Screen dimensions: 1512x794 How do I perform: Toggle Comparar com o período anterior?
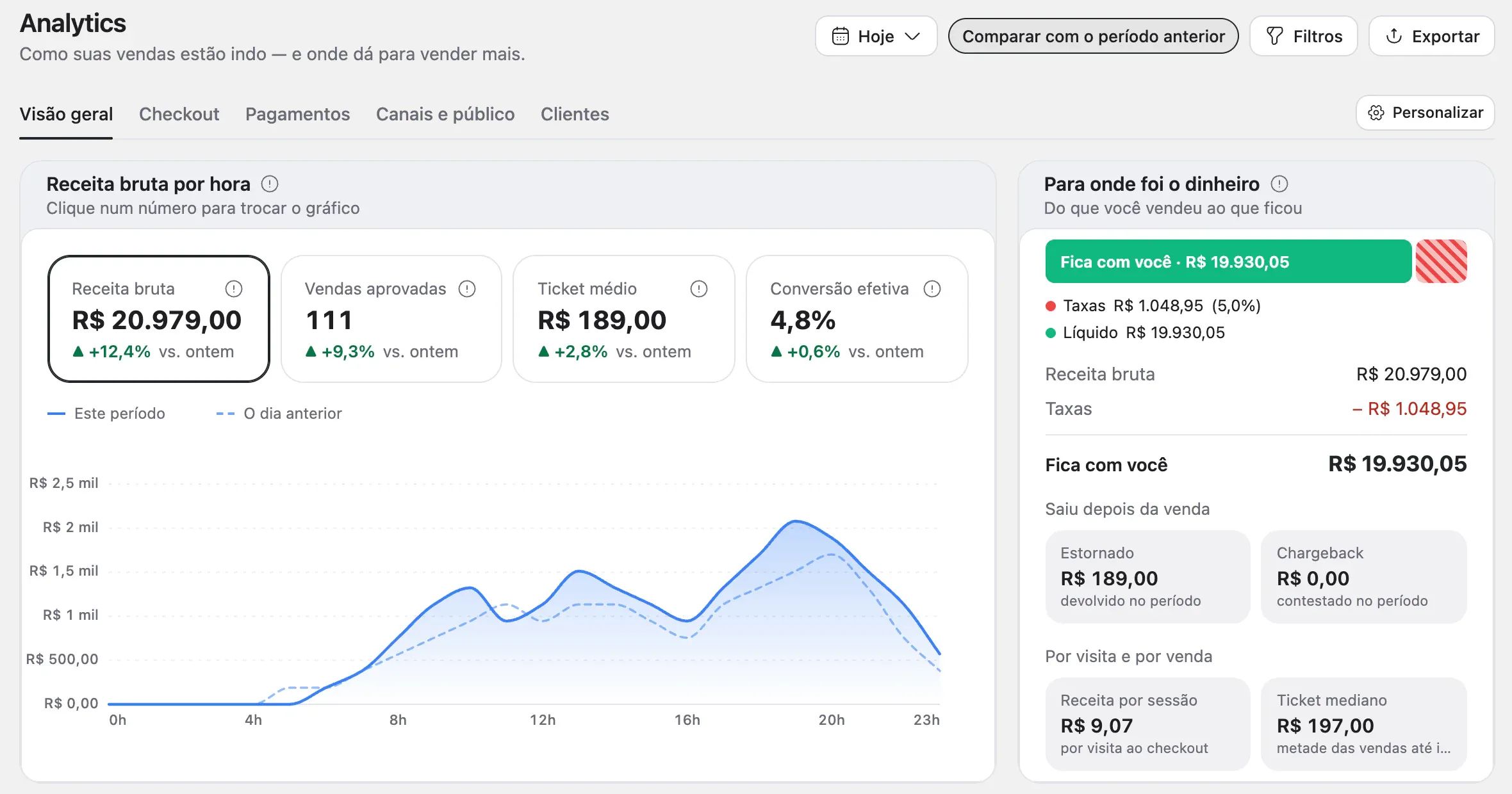coord(1093,36)
